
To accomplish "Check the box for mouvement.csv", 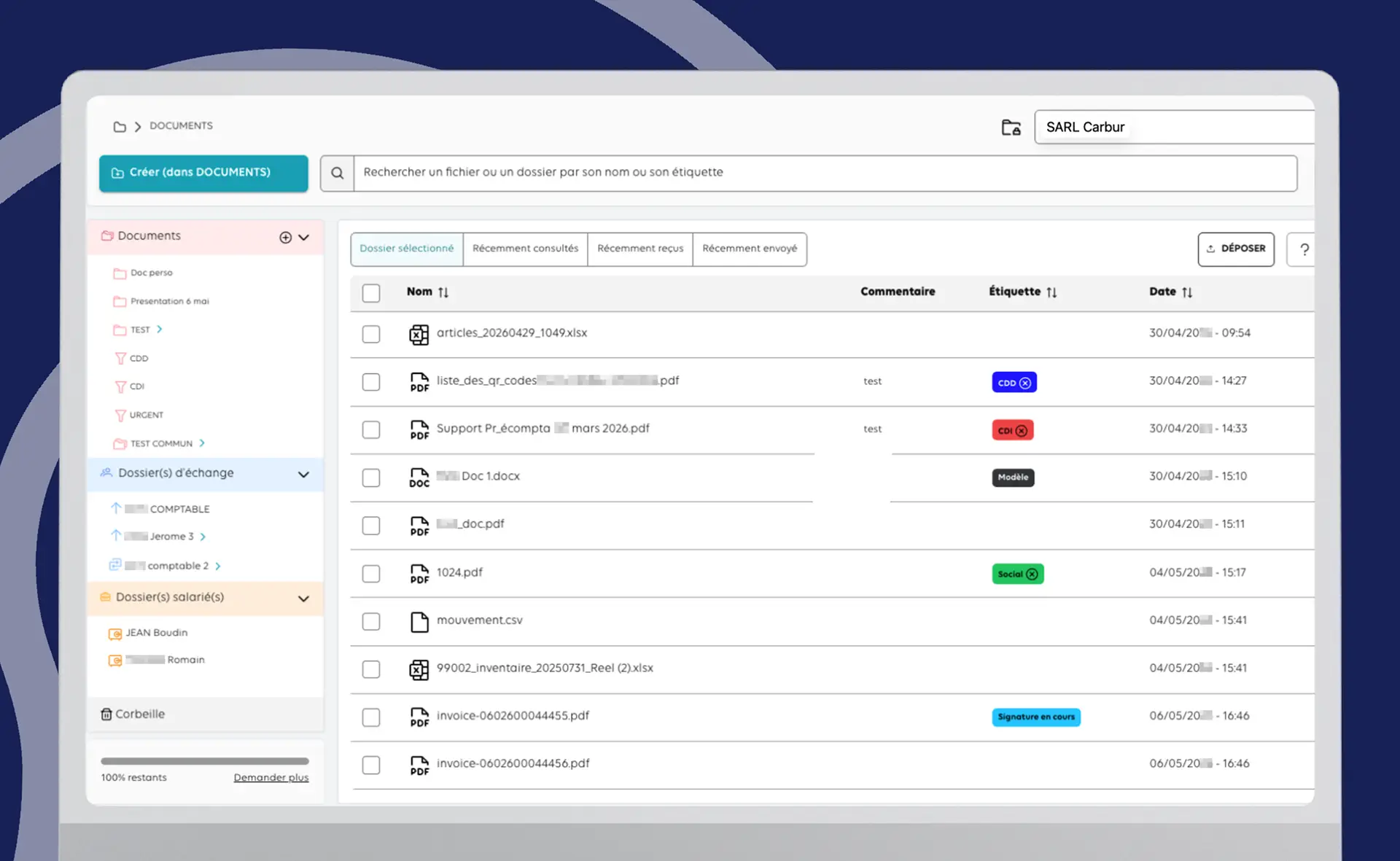I will coord(371,621).
